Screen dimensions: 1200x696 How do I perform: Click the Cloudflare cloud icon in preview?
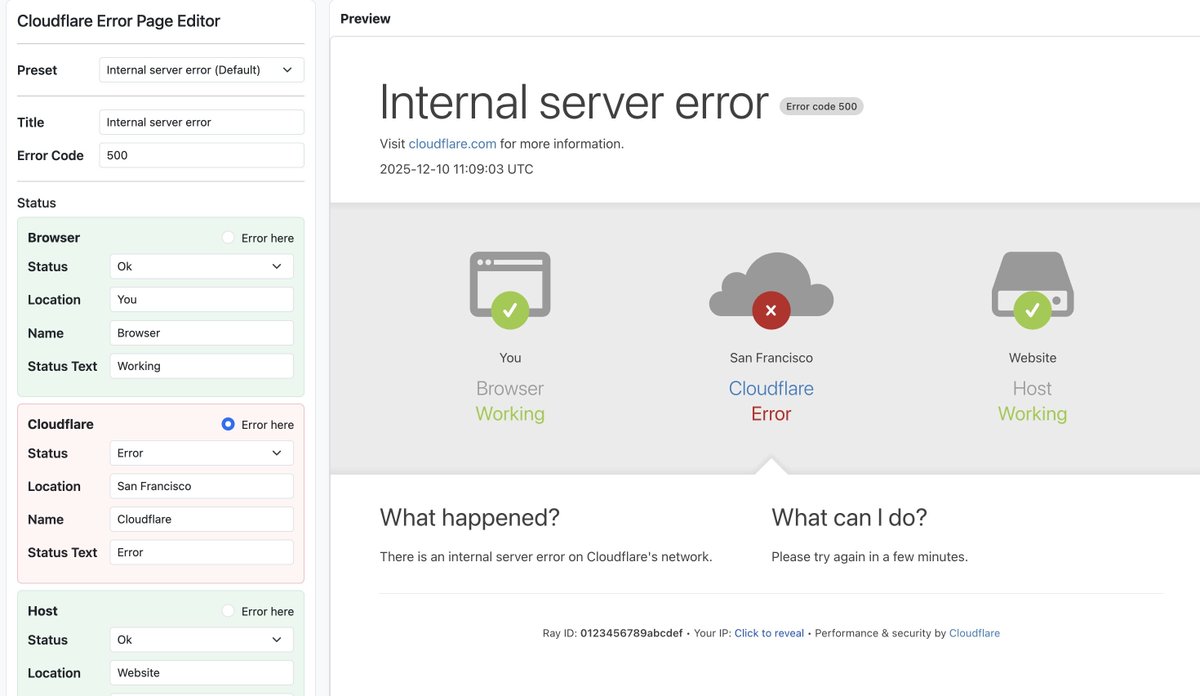click(x=771, y=285)
